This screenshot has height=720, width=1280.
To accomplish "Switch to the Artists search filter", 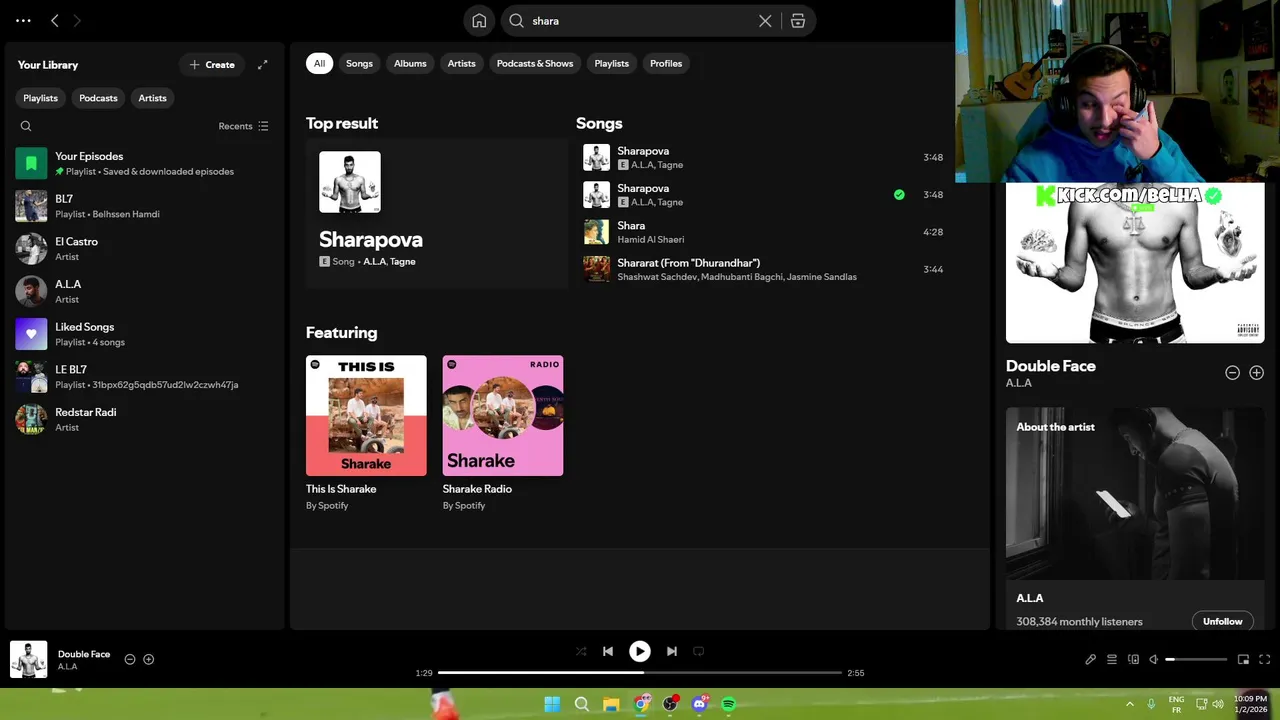I will (461, 63).
